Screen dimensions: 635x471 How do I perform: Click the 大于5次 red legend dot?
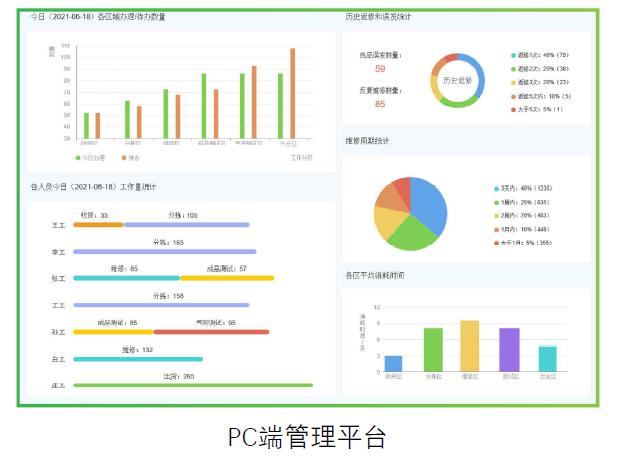coord(513,109)
